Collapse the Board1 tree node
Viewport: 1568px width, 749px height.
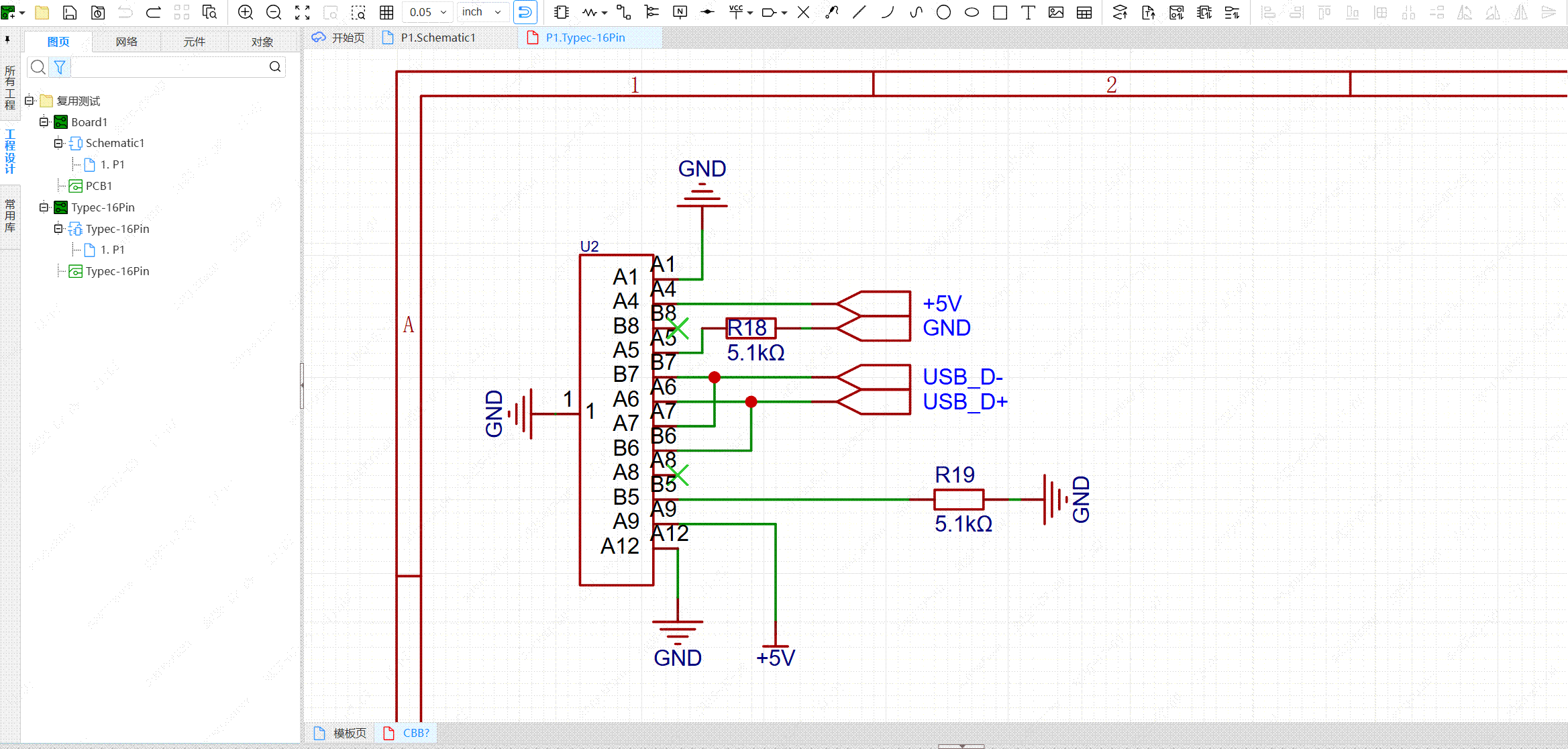44,122
